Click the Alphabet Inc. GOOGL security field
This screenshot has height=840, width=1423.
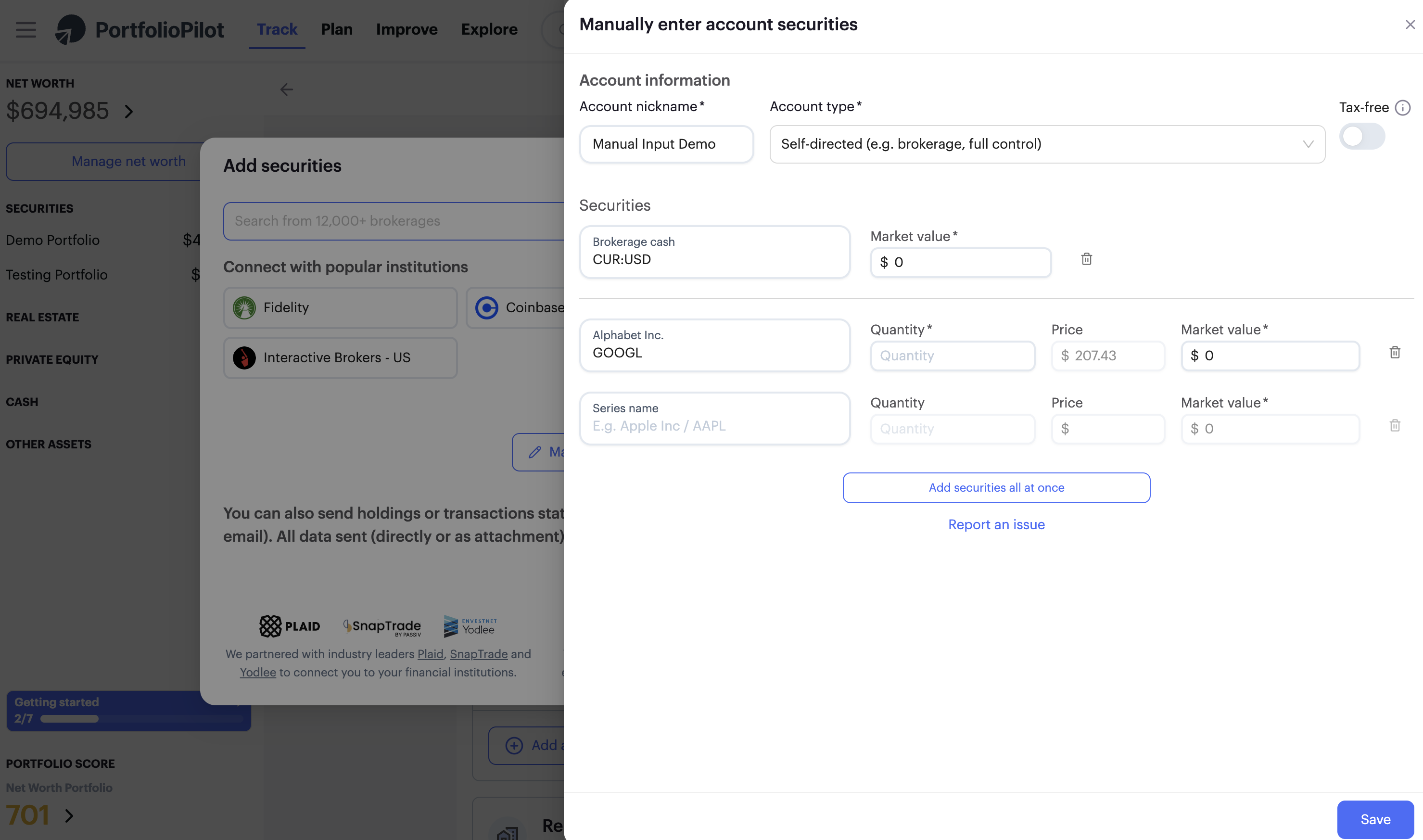(714, 345)
